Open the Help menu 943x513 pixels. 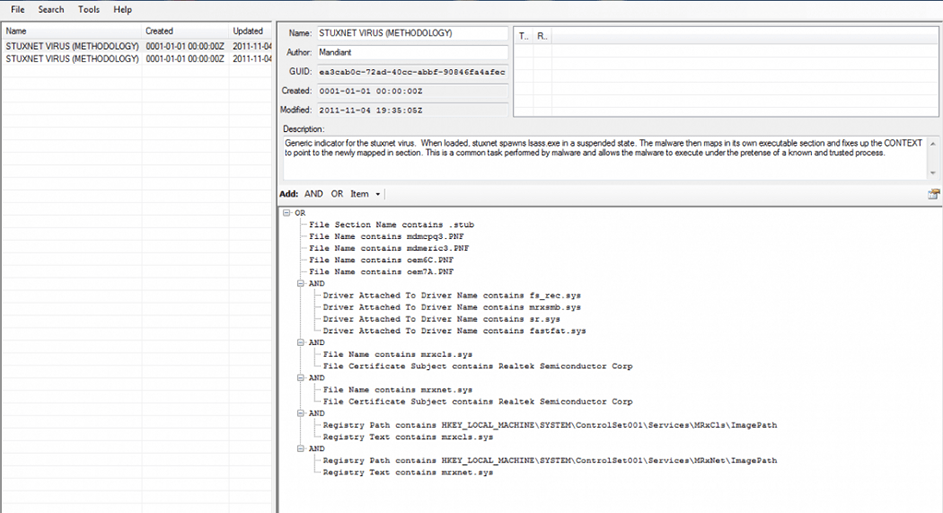click(122, 9)
